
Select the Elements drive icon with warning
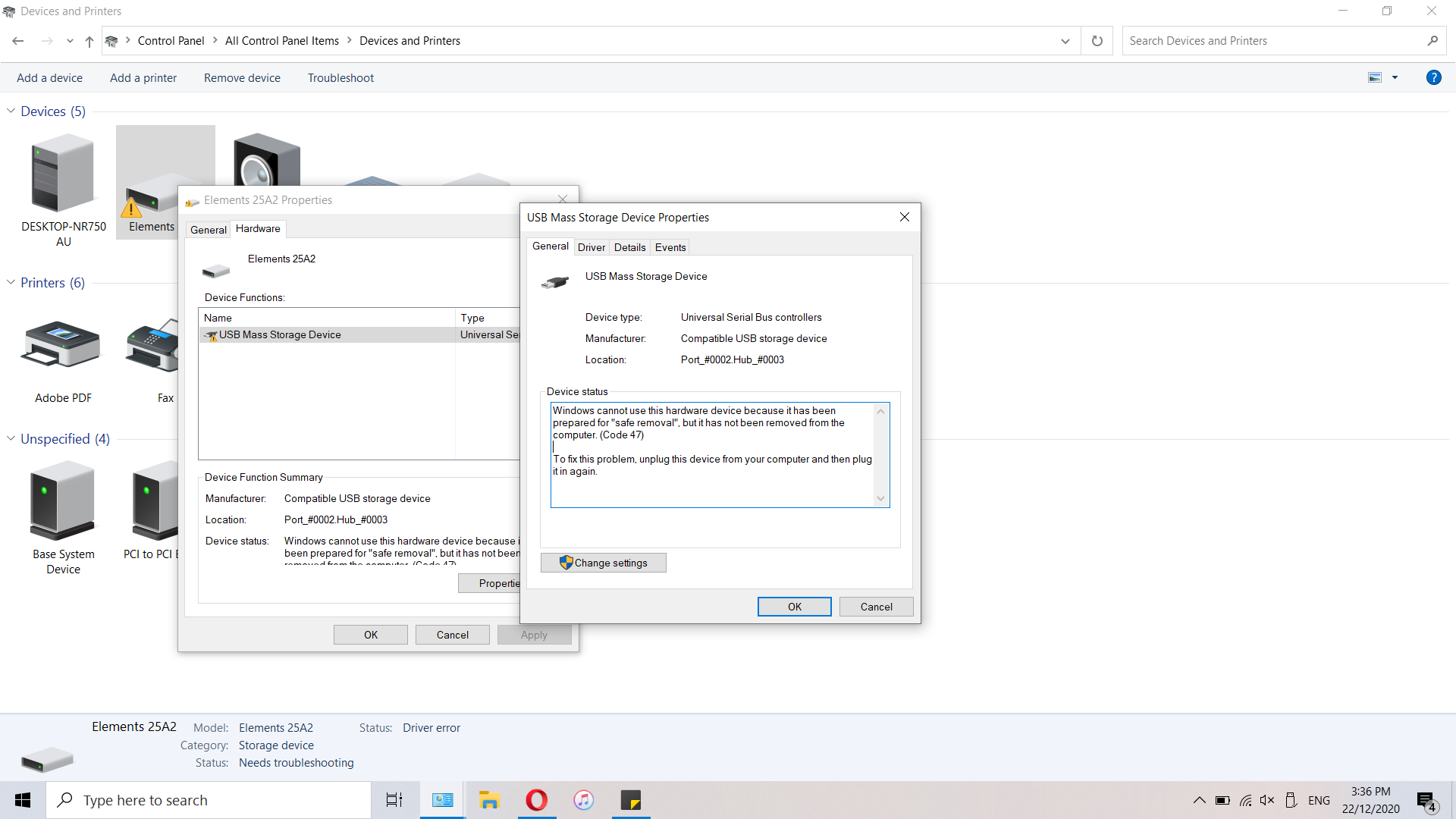click(x=150, y=196)
